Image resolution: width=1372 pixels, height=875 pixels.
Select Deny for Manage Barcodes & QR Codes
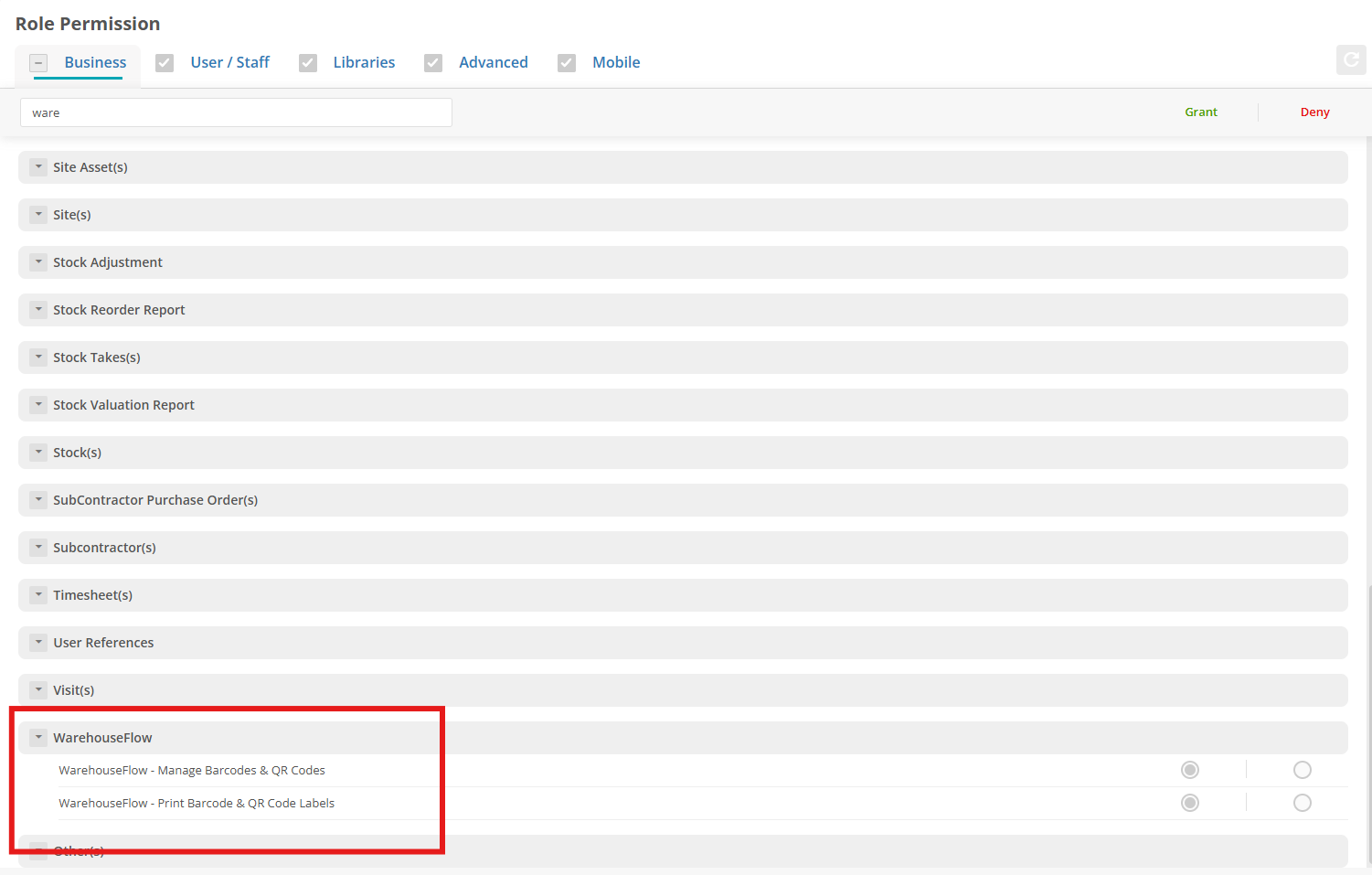click(x=1303, y=770)
